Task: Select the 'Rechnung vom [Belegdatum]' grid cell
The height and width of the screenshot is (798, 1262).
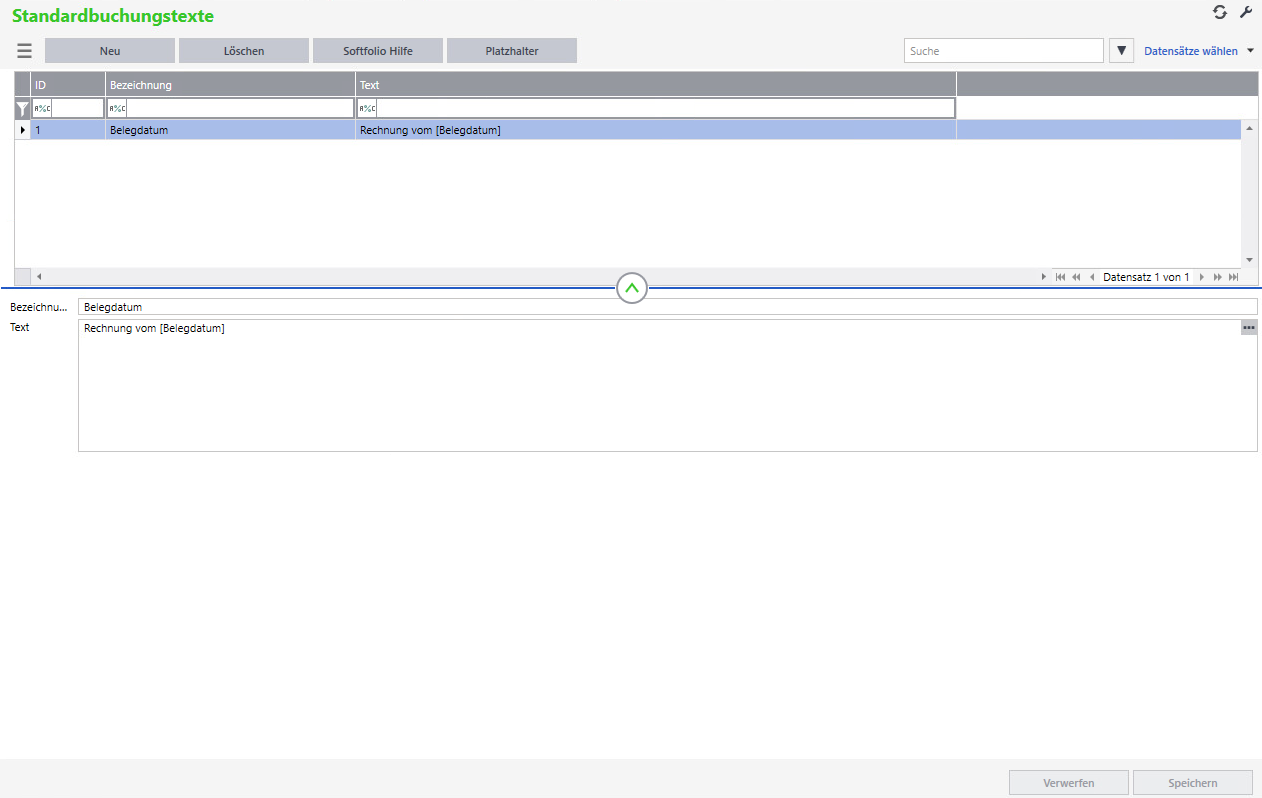Action: pos(656,130)
